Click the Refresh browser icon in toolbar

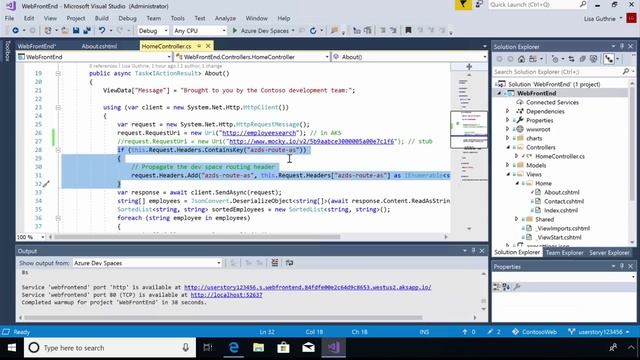(313, 31)
